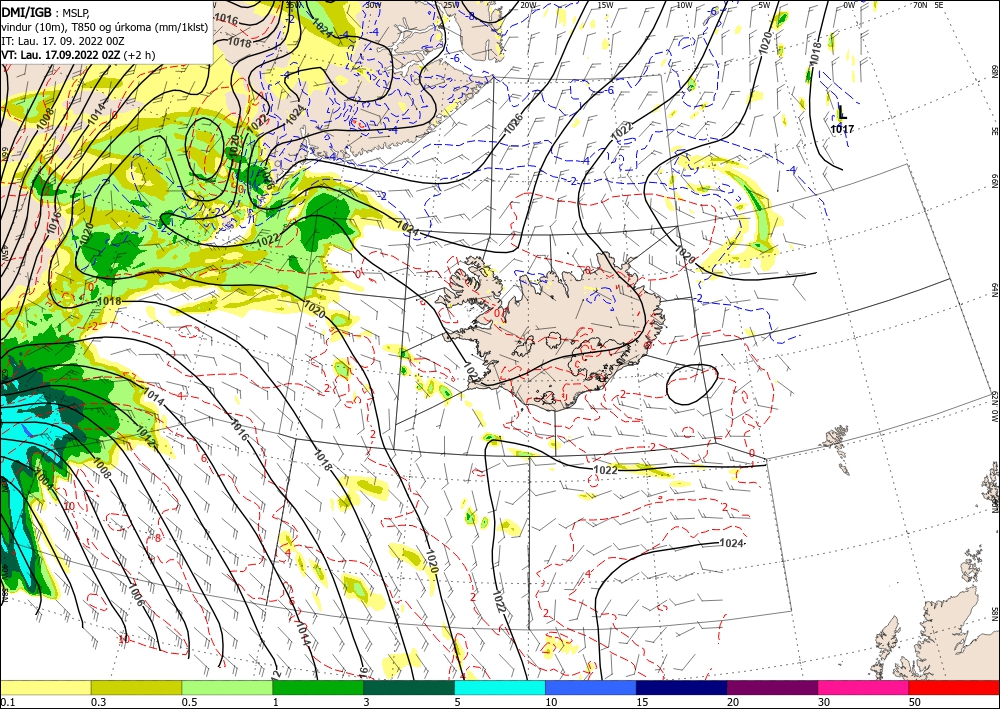The height and width of the screenshot is (709, 1000).
Task: Click the "0.1" legend value
Action: pos(6,702)
